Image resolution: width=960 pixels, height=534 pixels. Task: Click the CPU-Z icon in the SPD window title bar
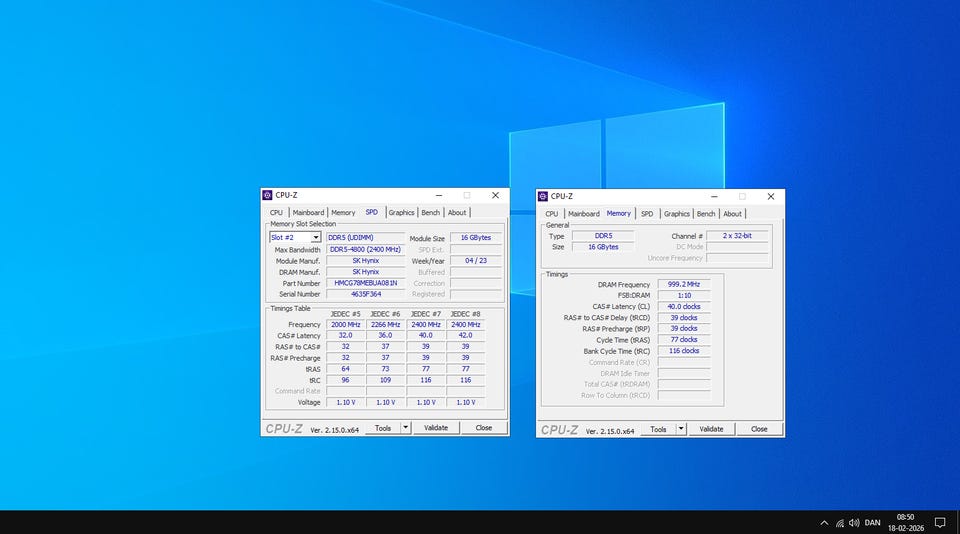coord(267,195)
